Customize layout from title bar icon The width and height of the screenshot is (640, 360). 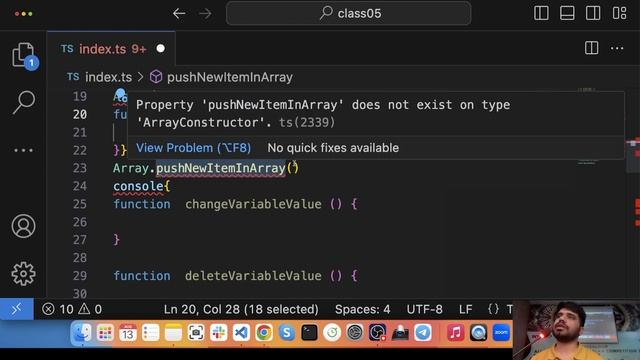[x=619, y=13]
